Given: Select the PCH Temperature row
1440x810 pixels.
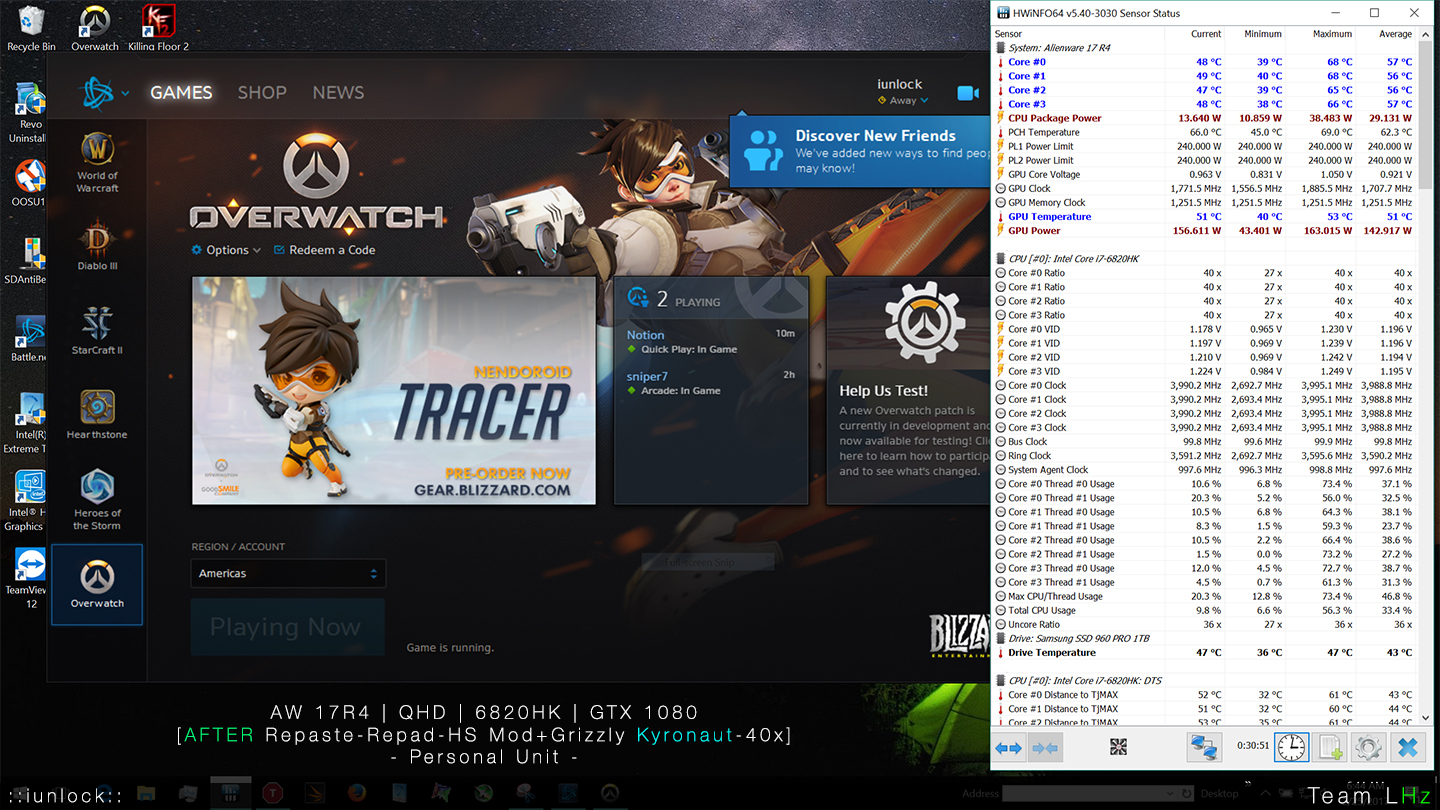Looking at the screenshot, I should (1204, 132).
